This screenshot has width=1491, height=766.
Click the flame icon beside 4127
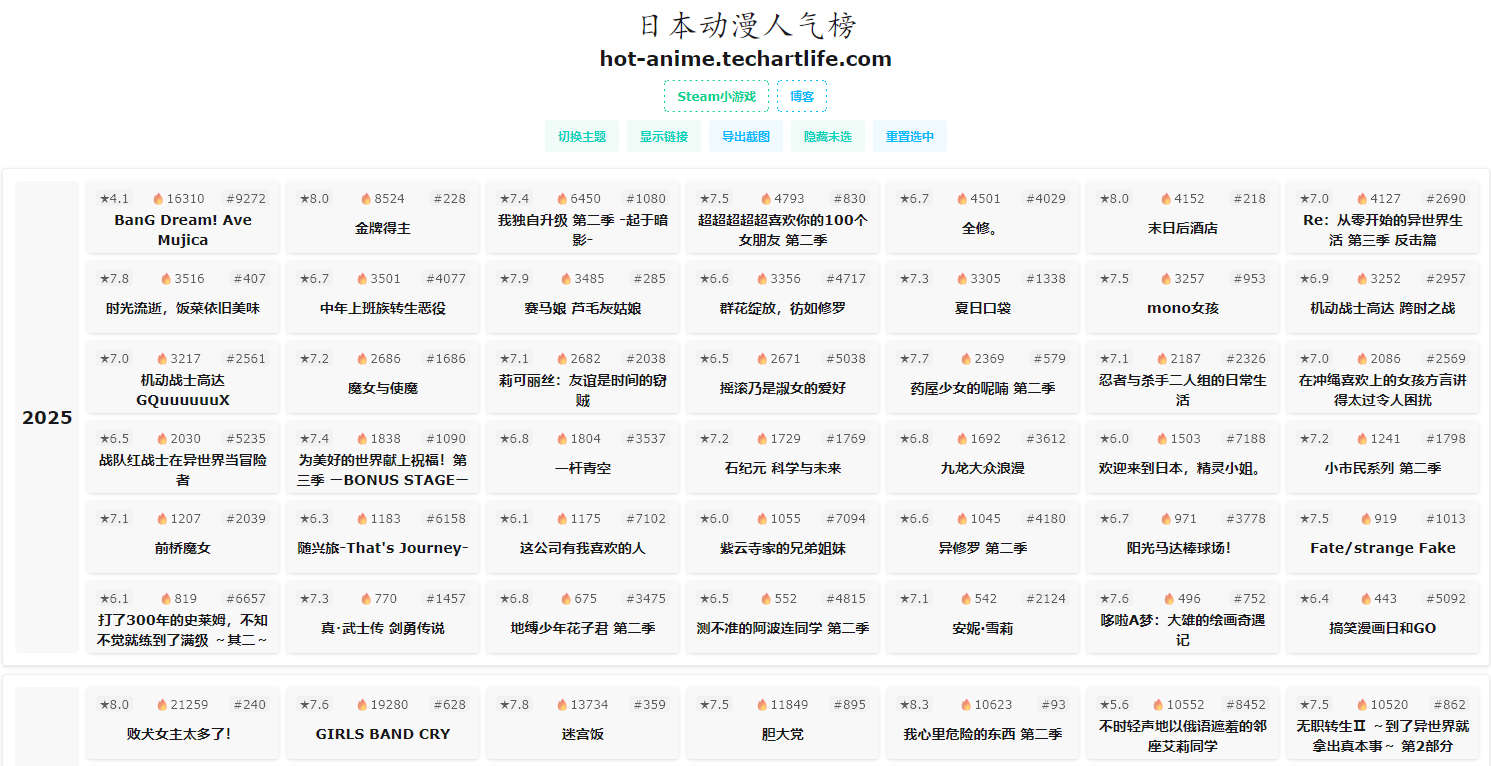point(1362,199)
